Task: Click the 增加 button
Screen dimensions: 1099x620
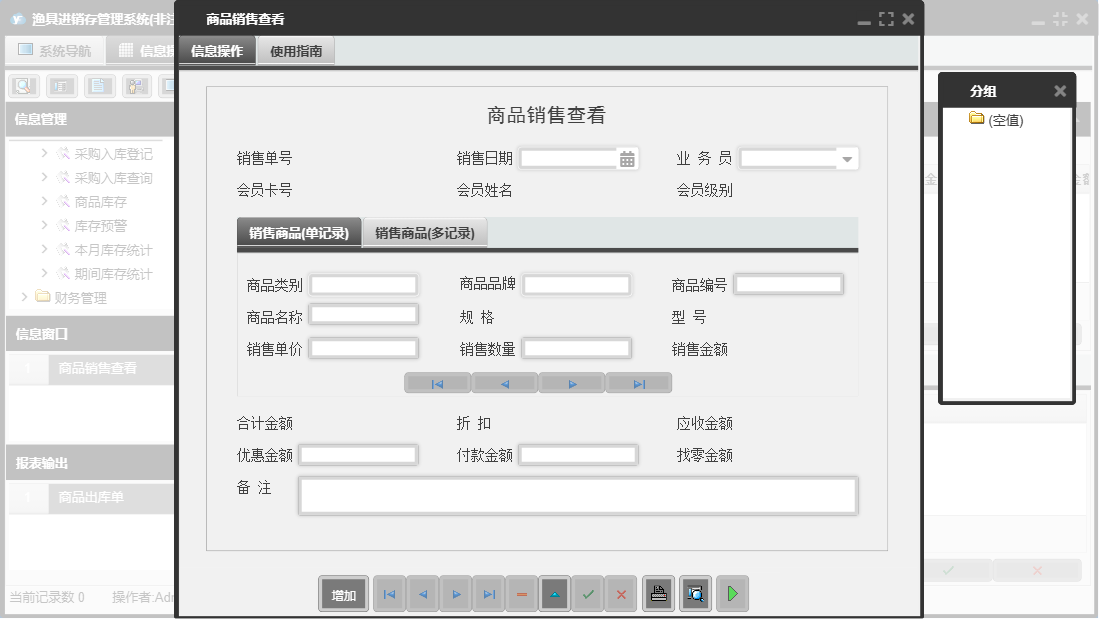Action: click(343, 593)
